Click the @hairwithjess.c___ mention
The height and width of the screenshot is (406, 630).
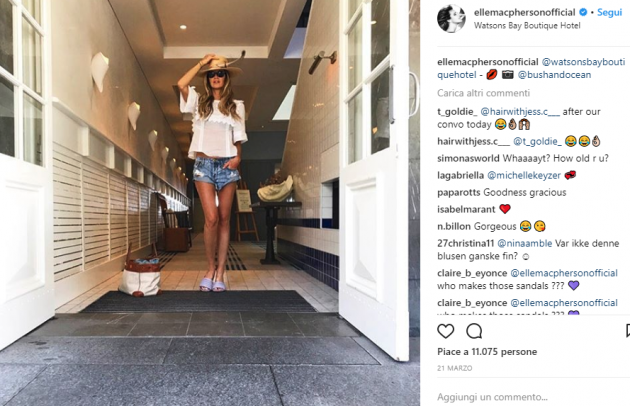(520, 112)
